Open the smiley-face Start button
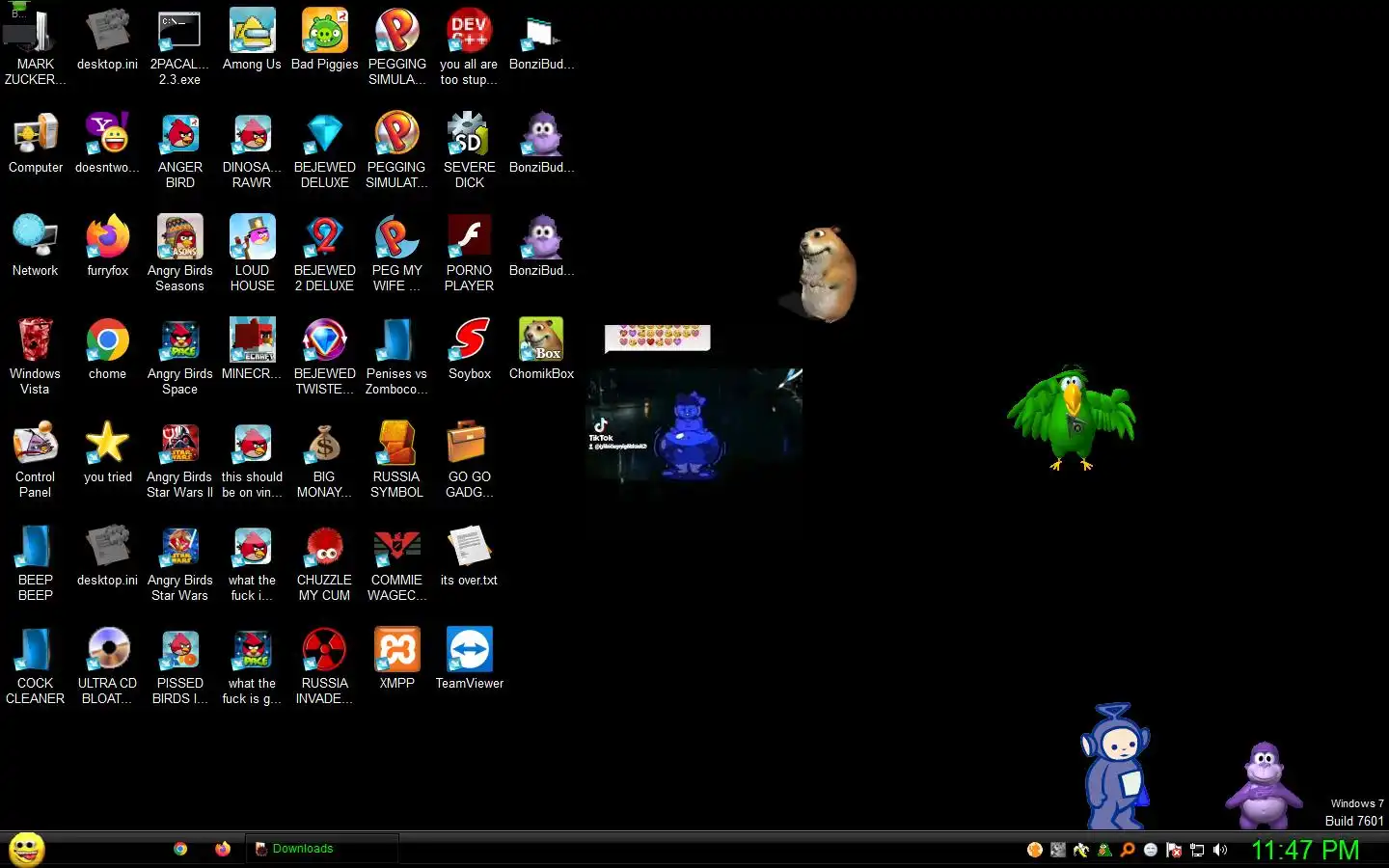Viewport: 1389px width, 868px height. (x=26, y=849)
